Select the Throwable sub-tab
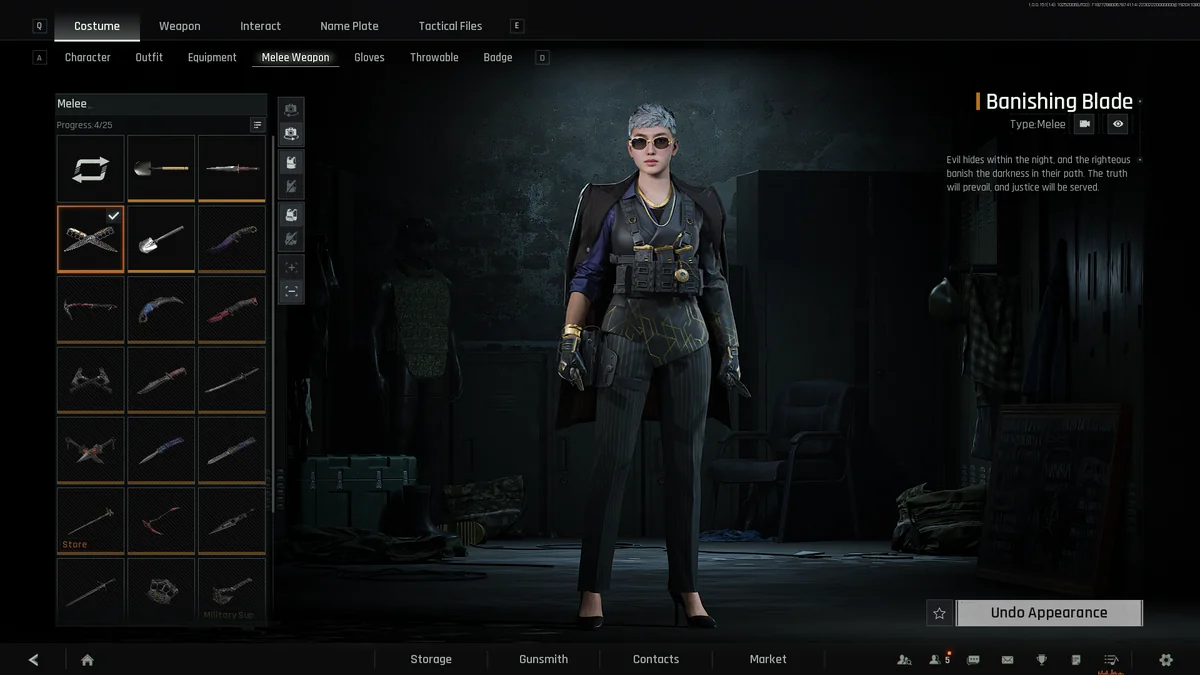The width and height of the screenshot is (1200, 675). [x=434, y=57]
